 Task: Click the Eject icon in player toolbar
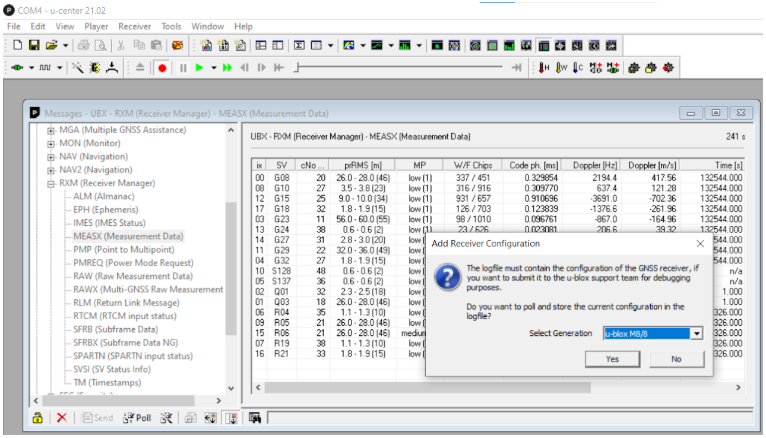click(x=140, y=68)
